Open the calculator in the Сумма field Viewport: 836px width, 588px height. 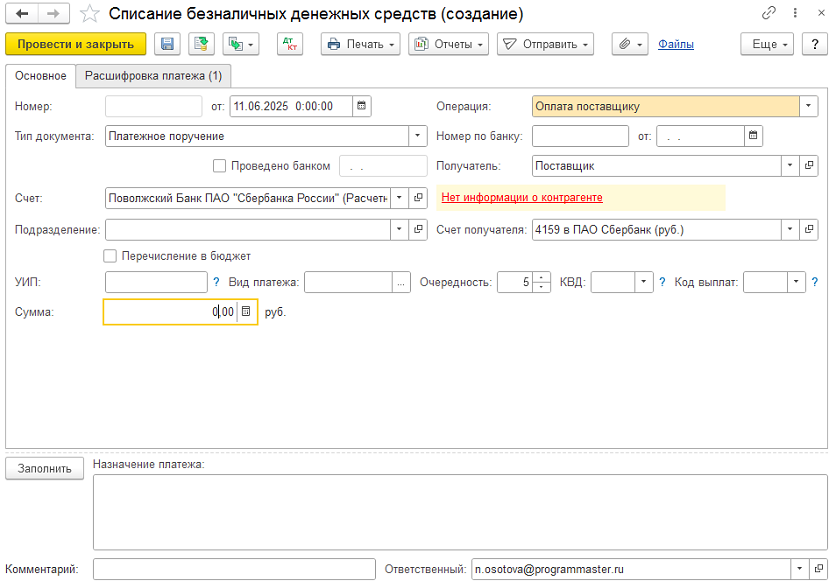pos(247,312)
